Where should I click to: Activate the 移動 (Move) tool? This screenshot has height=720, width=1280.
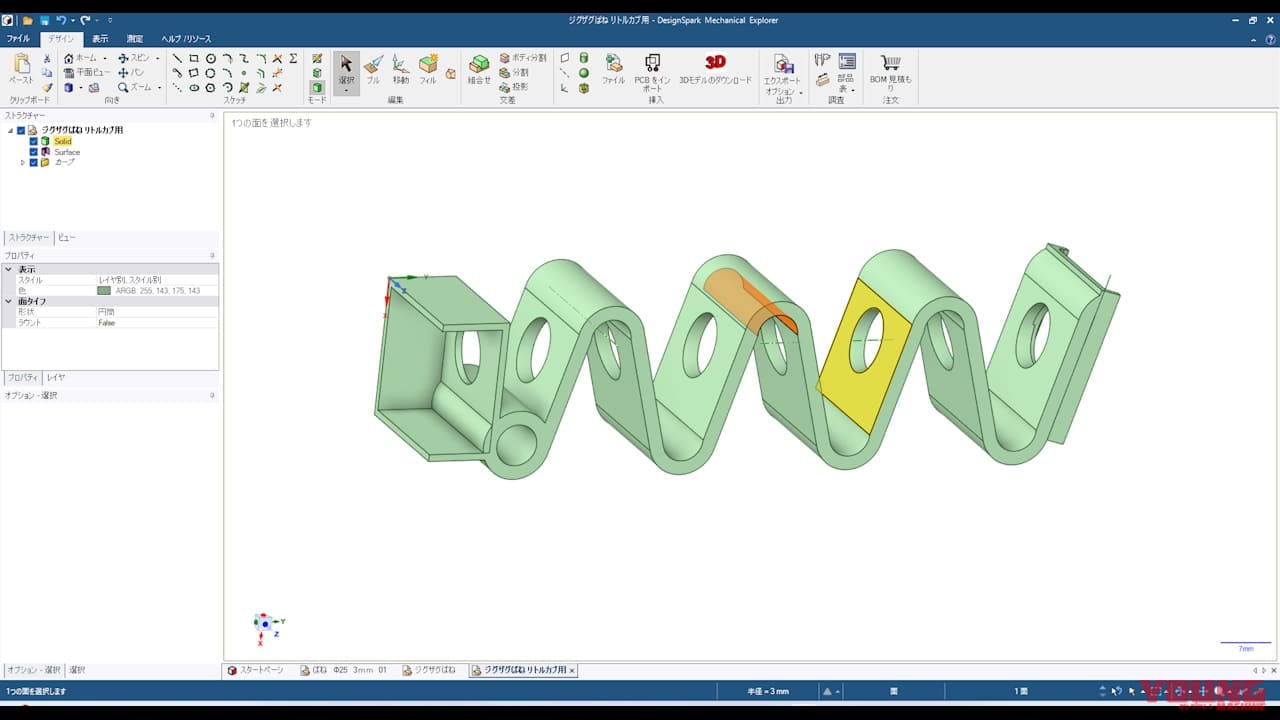pos(400,68)
